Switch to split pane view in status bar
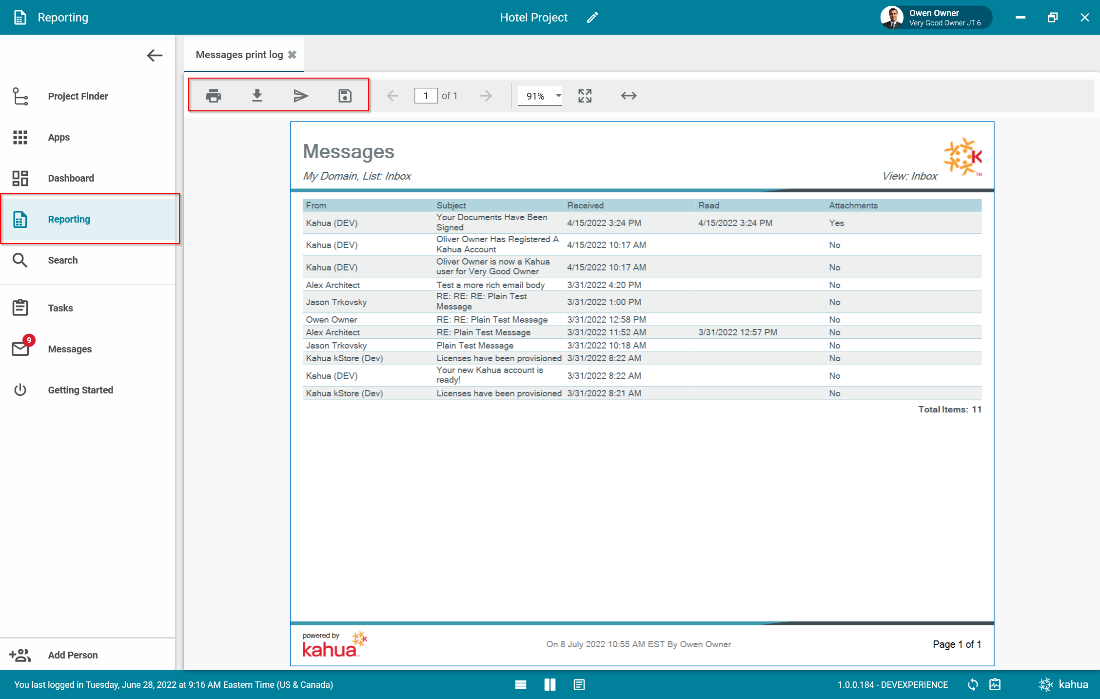The width and height of the screenshot is (1100, 699). [550, 685]
